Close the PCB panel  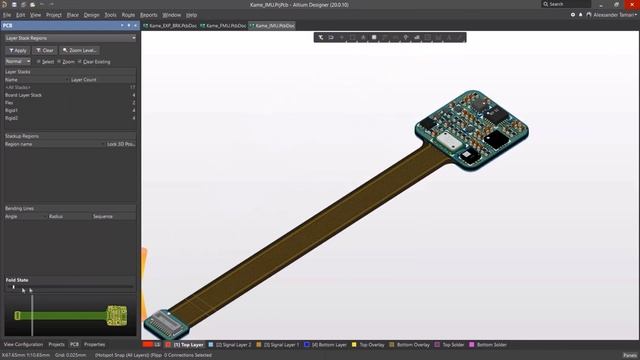pos(136,25)
